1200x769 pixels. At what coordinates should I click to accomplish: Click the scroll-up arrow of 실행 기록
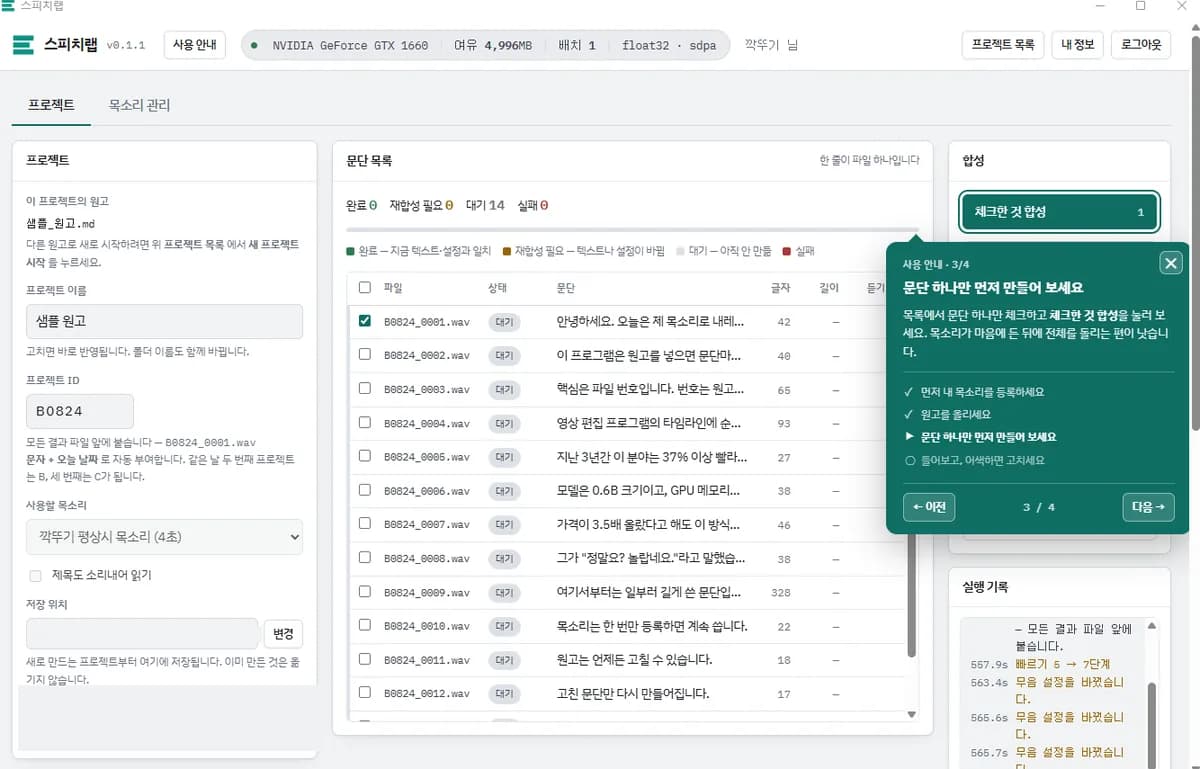click(1151, 627)
